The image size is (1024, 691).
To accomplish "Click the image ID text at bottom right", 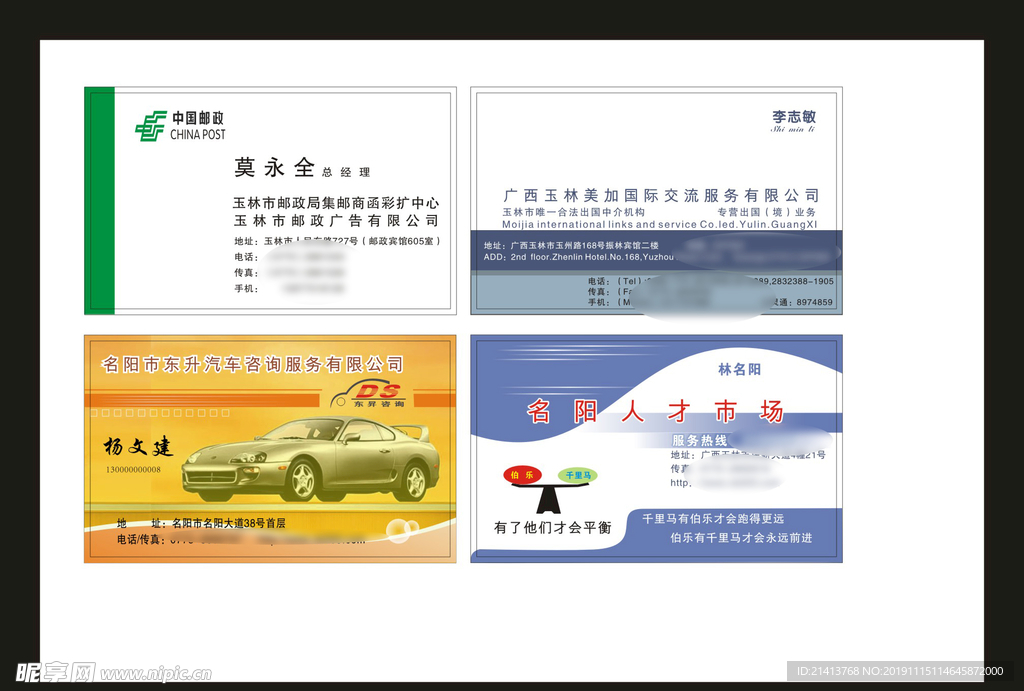I will pos(899,671).
